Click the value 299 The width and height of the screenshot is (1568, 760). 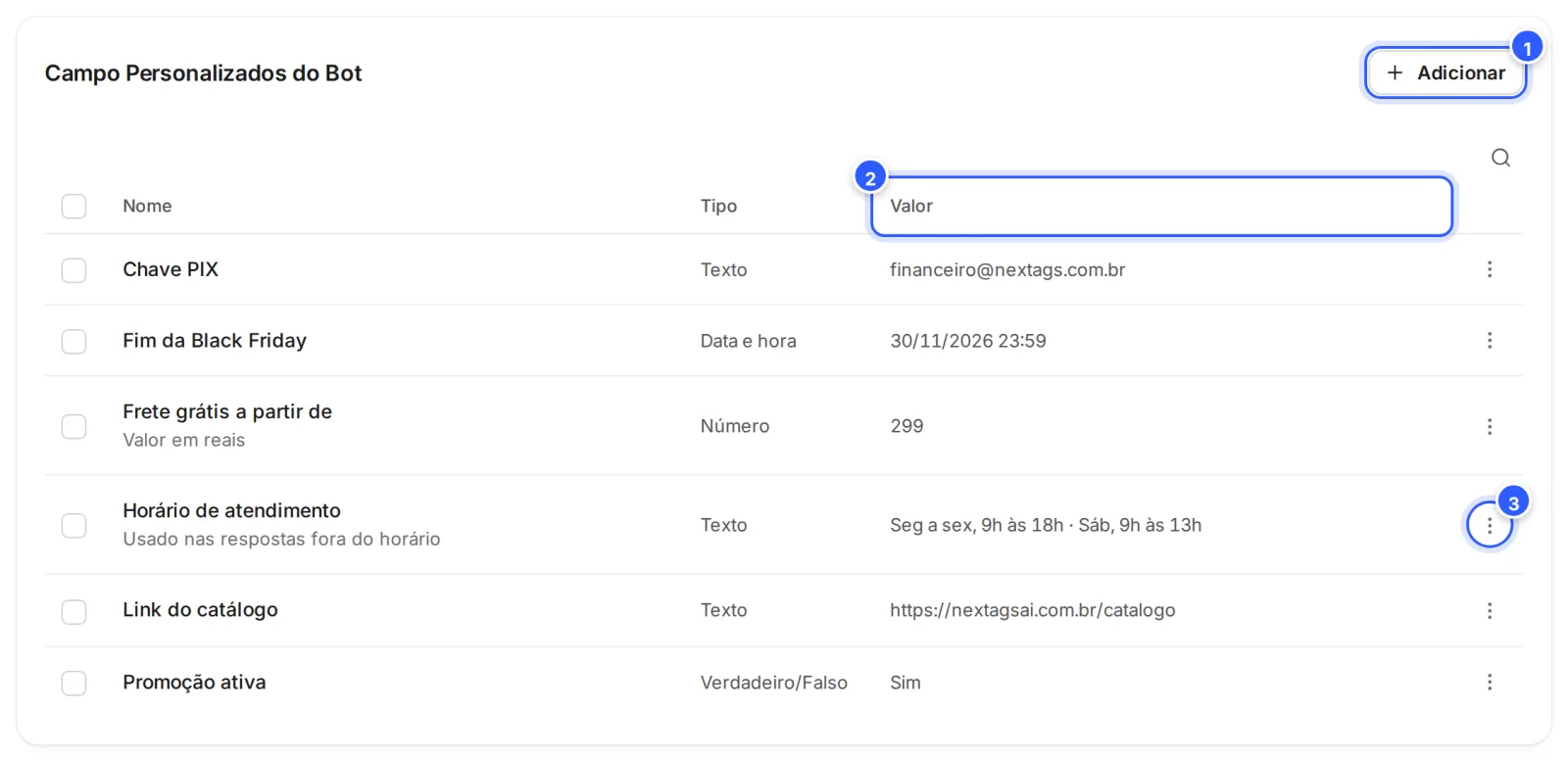click(x=906, y=426)
